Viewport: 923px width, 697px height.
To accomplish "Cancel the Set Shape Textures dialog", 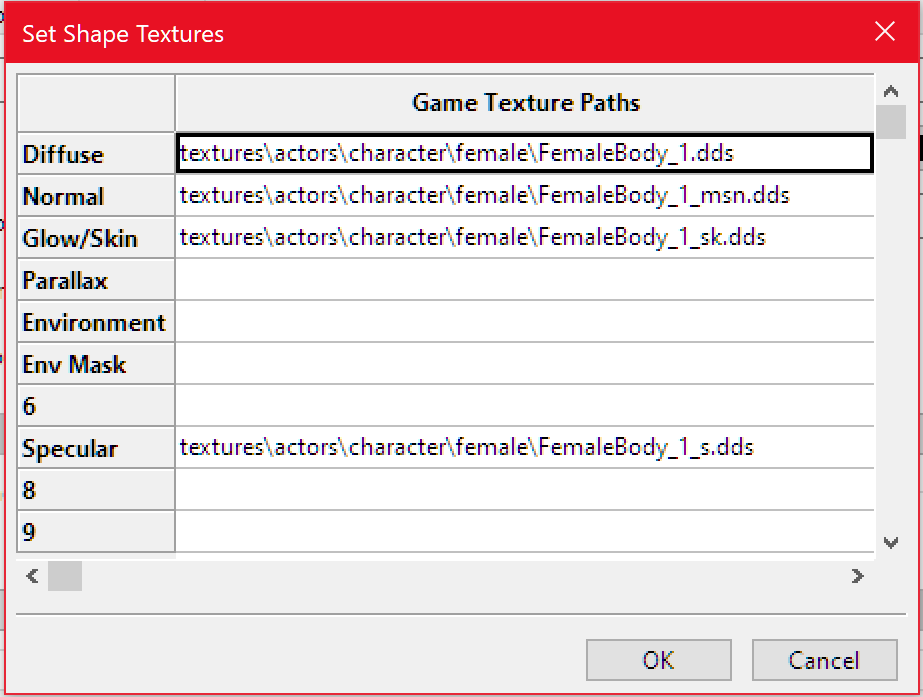I will coord(824,660).
